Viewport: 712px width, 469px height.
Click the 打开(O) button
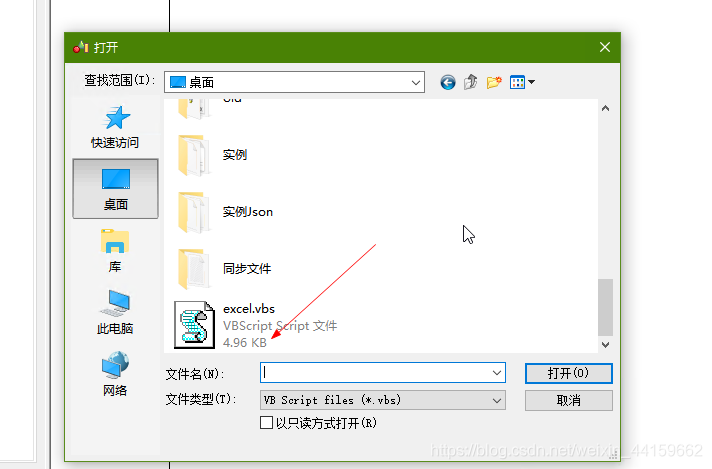[569, 373]
